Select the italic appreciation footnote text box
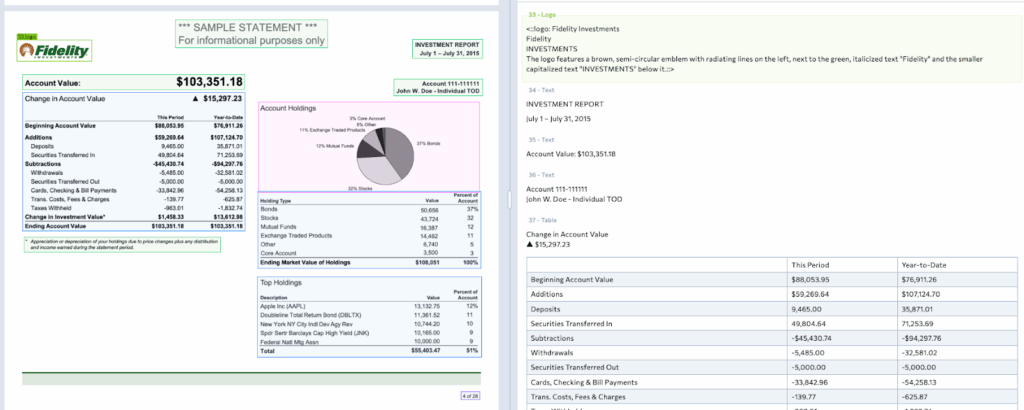Image resolution: width=1024 pixels, height=410 pixels. pos(120,244)
